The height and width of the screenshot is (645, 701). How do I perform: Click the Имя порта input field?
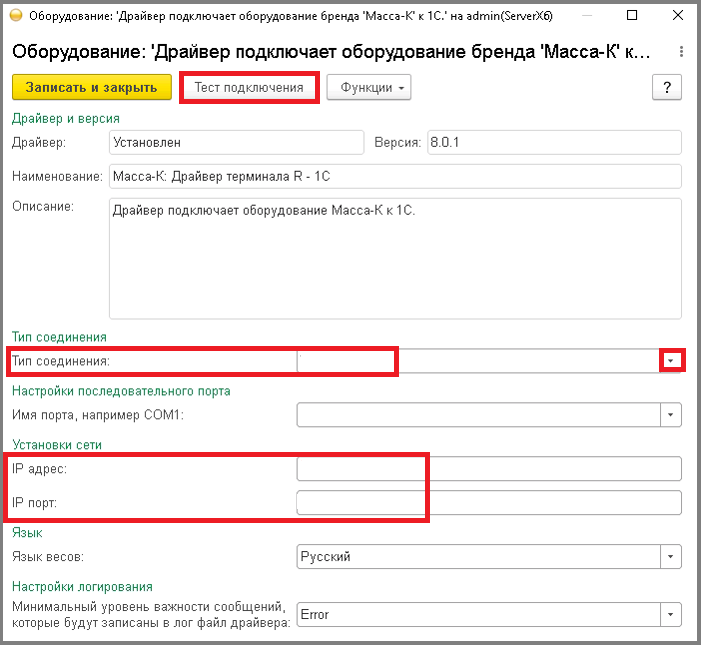pos(478,415)
